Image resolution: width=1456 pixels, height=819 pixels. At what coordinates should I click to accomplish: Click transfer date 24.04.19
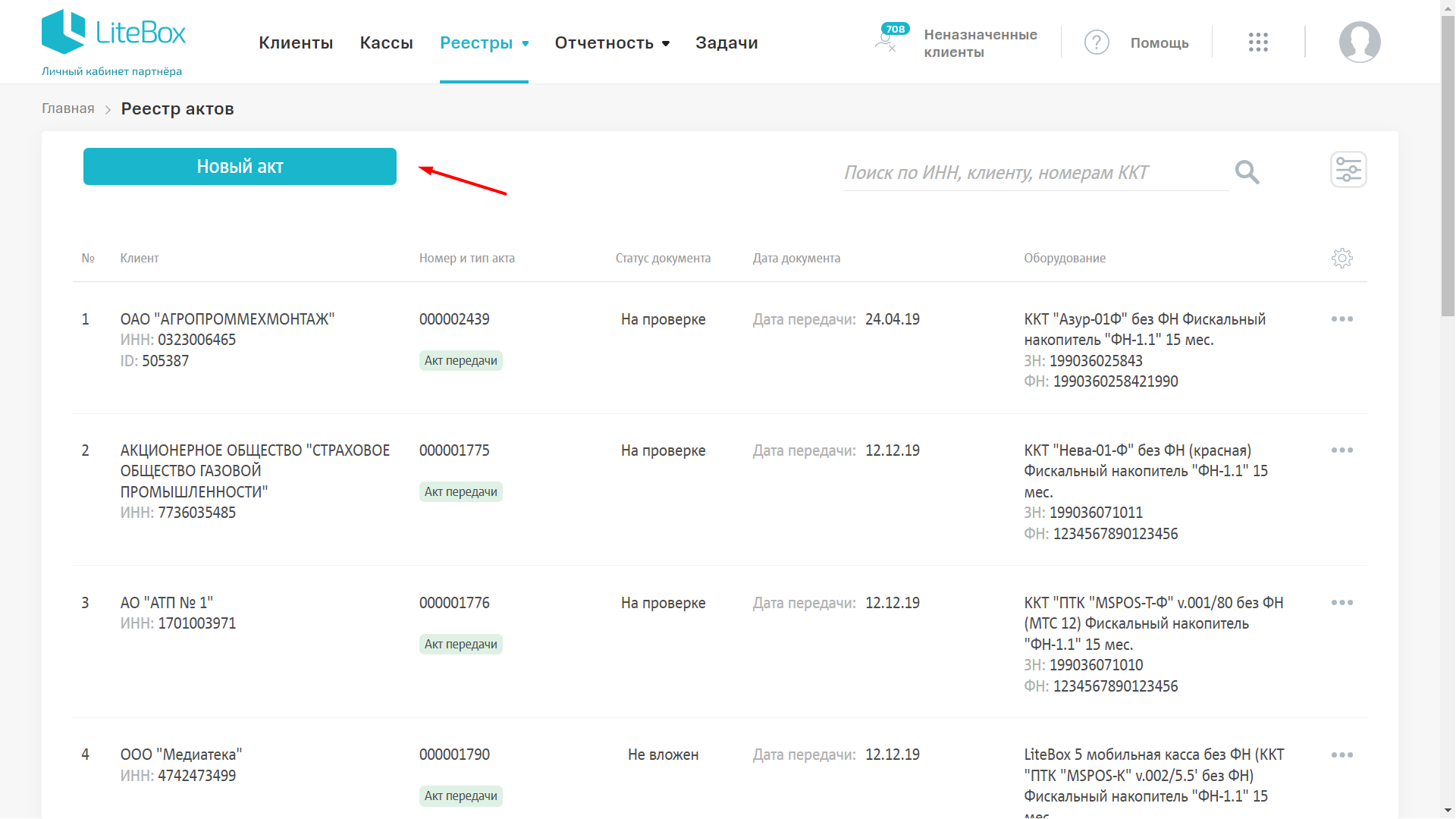(893, 319)
